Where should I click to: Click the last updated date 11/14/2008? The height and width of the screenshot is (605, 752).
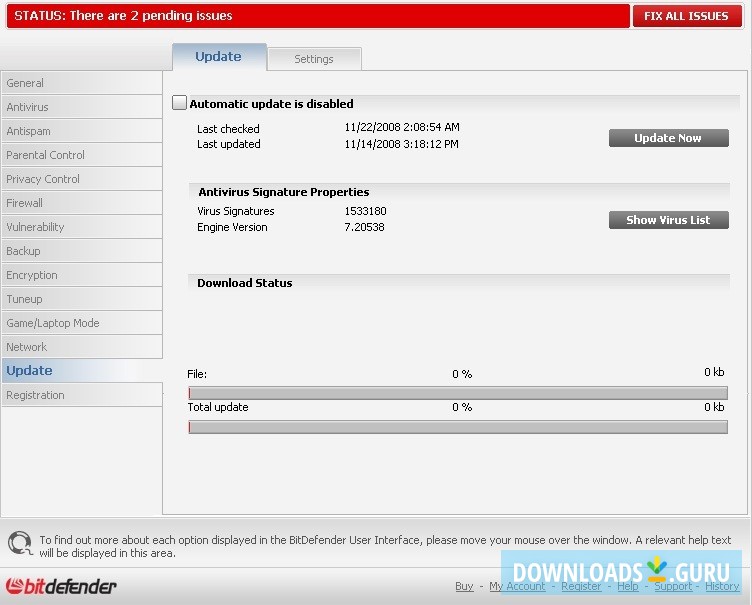tap(401, 144)
